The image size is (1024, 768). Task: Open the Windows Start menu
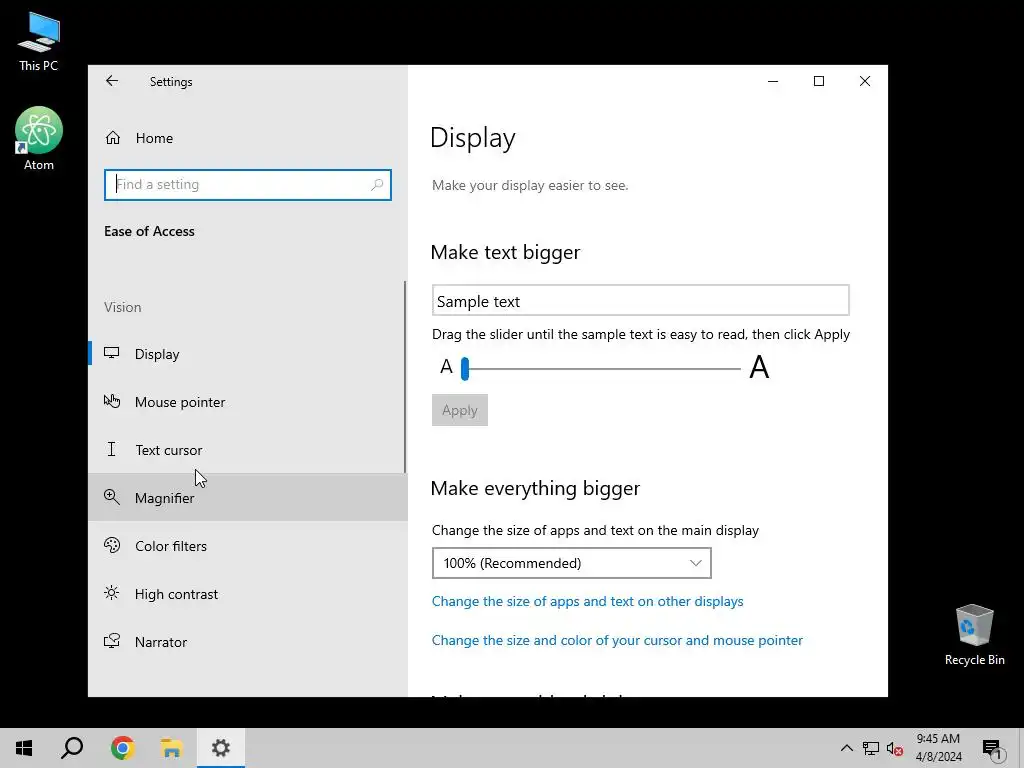pos(24,748)
